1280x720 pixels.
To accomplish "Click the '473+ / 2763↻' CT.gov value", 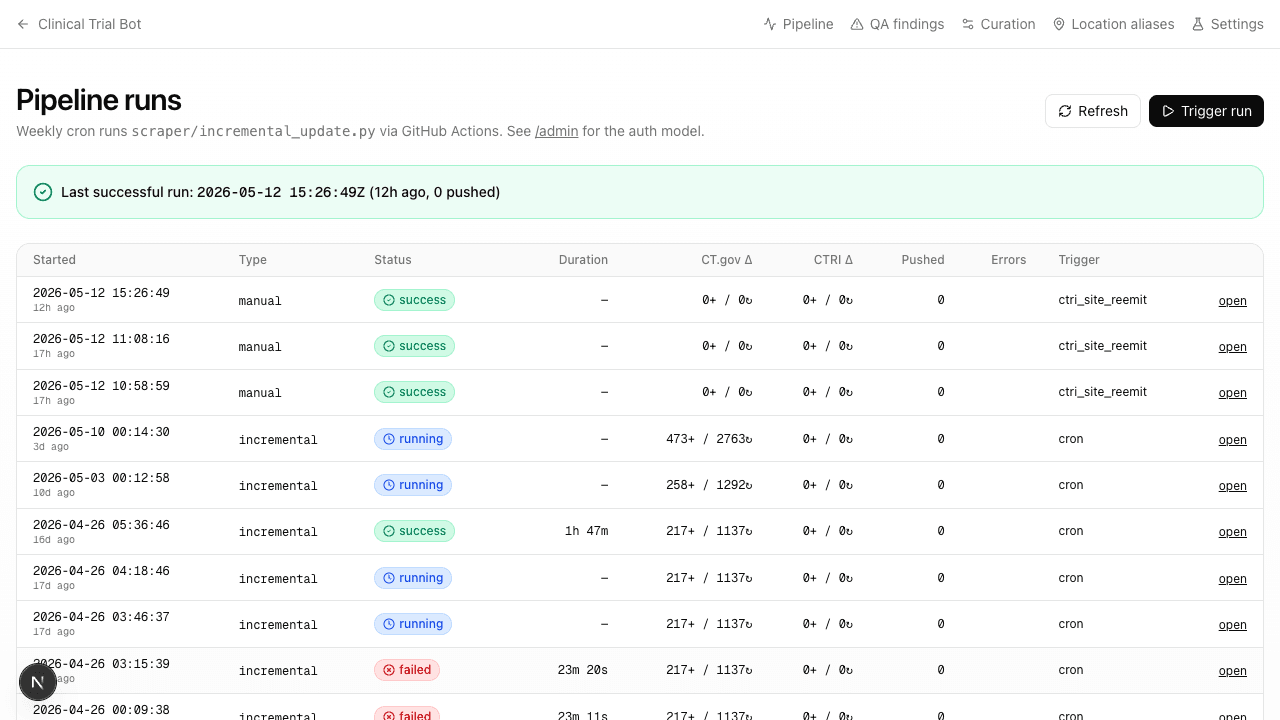I will pos(709,439).
